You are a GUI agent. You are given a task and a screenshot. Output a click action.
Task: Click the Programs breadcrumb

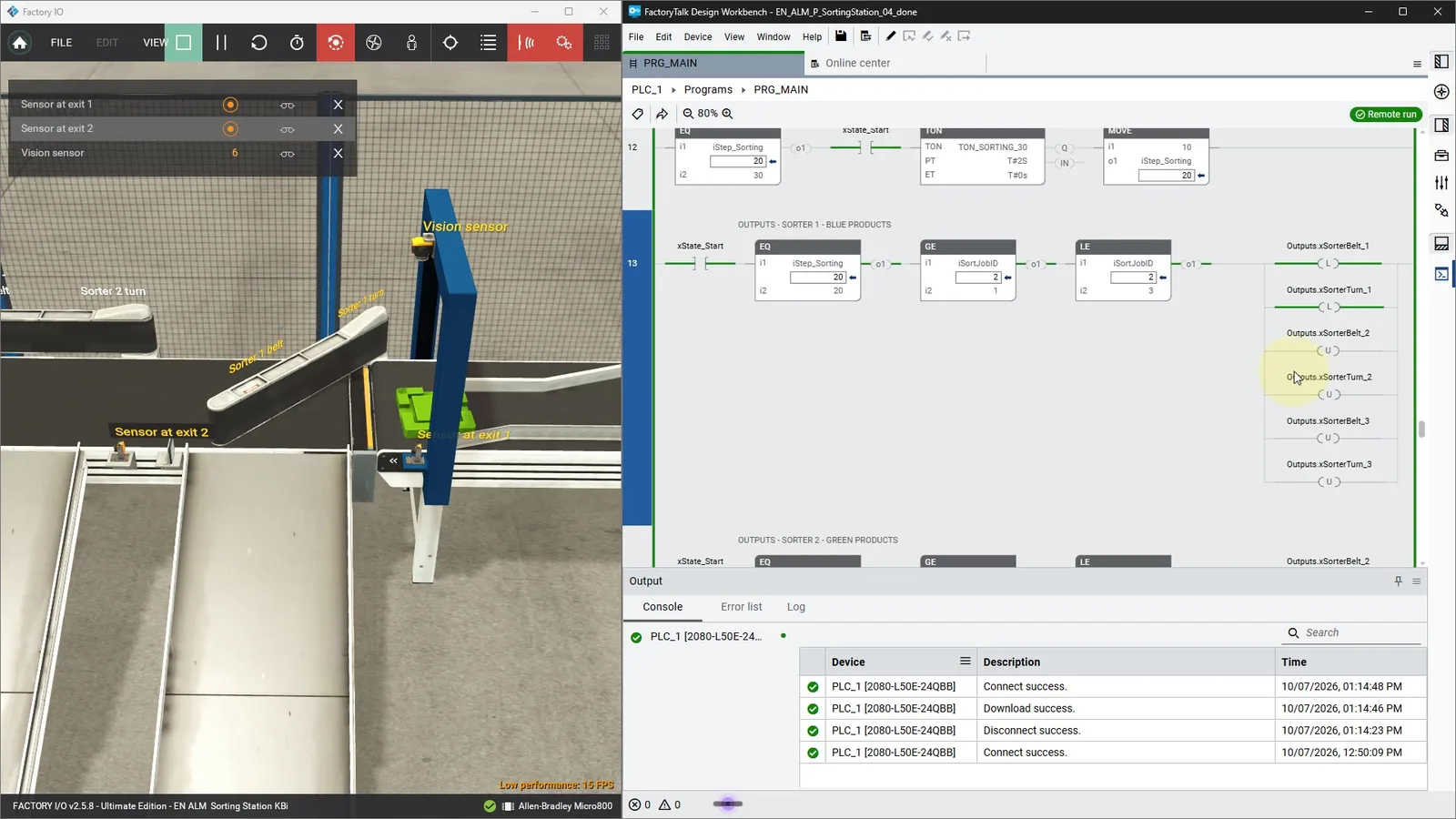coord(708,89)
